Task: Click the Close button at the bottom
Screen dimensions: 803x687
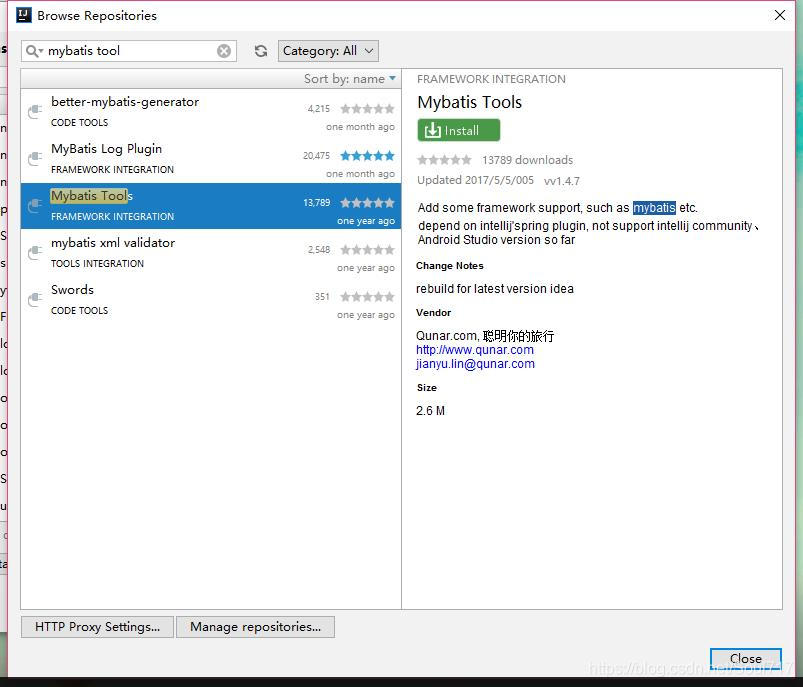Action: pyautogui.click(x=746, y=658)
